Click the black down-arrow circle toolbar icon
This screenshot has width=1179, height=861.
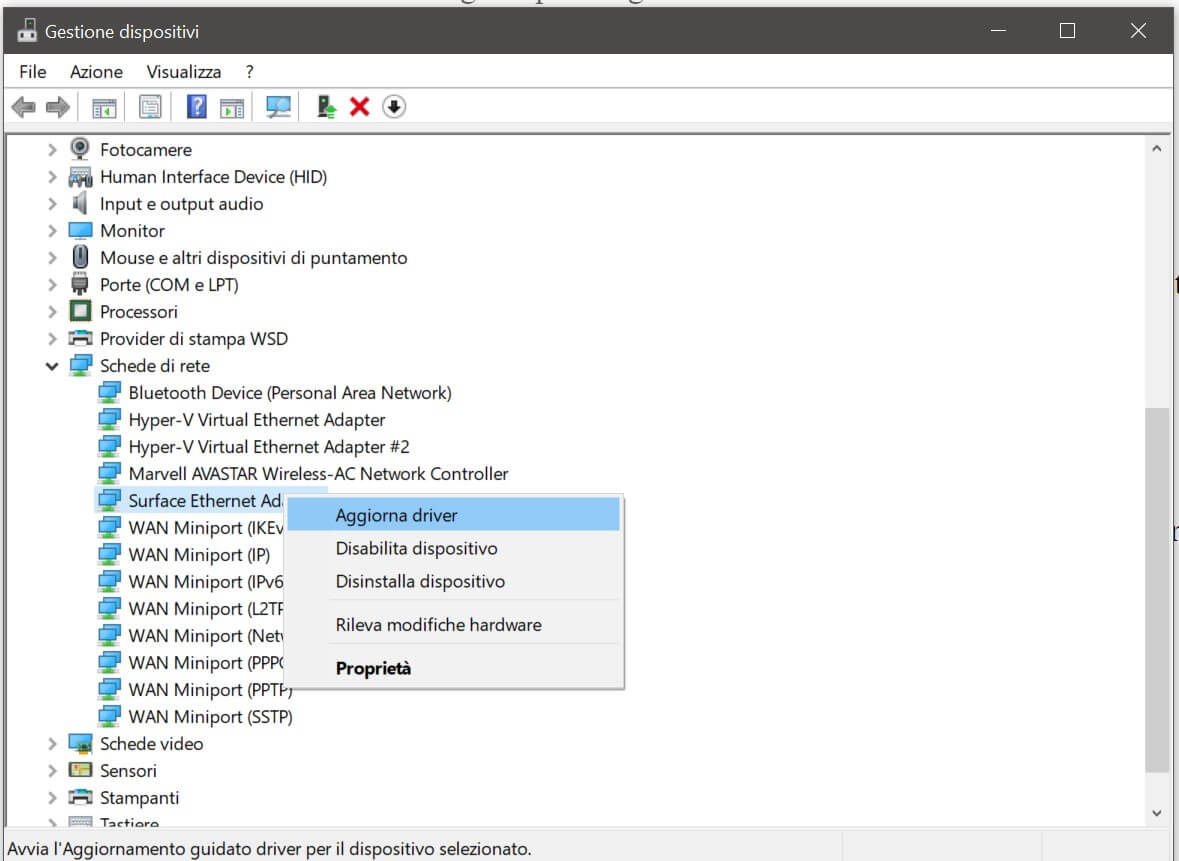click(x=394, y=107)
